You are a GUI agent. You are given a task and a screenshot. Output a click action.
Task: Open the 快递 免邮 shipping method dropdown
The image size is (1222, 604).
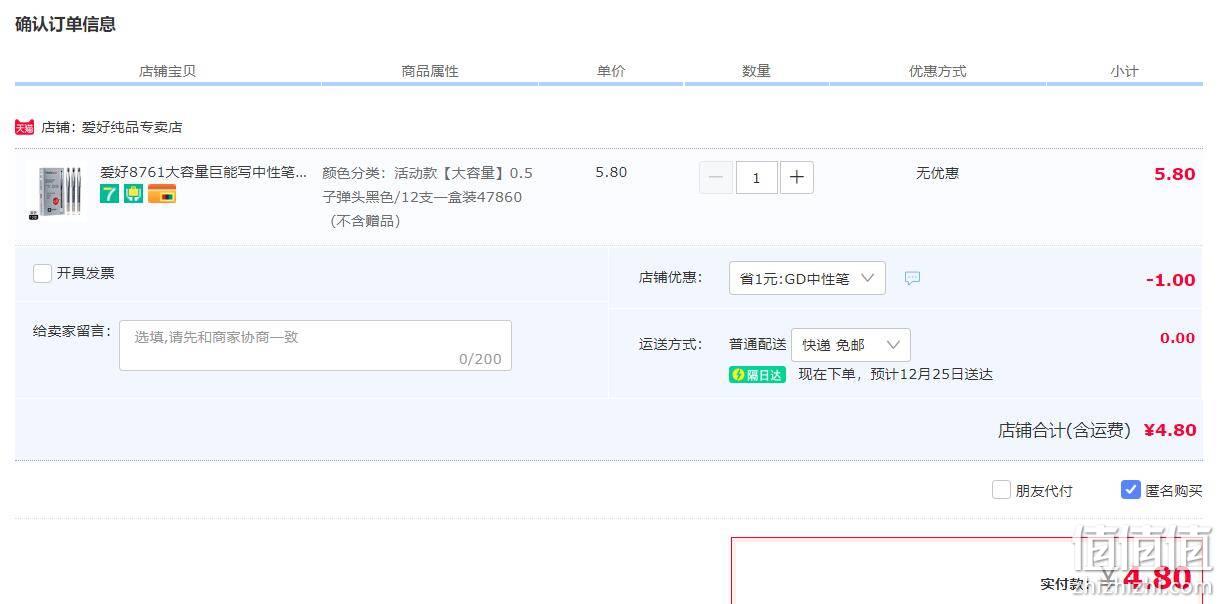851,345
